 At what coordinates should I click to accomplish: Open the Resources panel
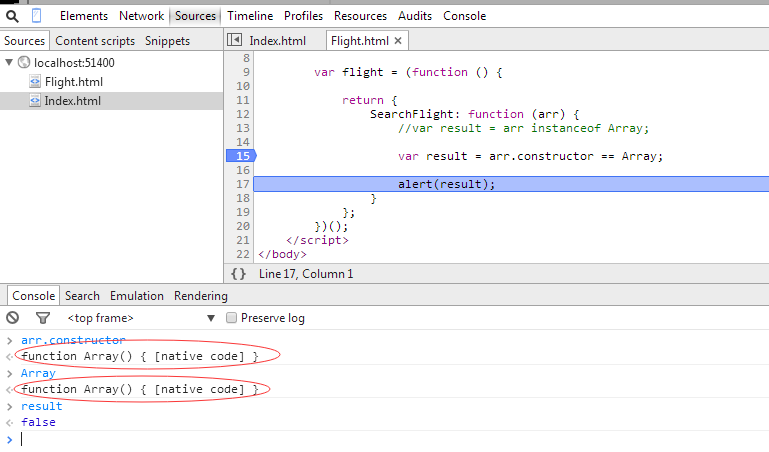[x=360, y=16]
